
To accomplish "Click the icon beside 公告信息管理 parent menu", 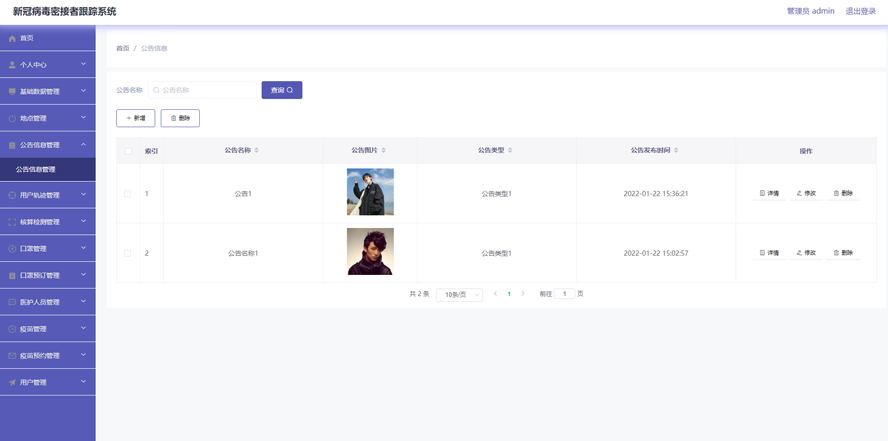I will click(x=12, y=145).
